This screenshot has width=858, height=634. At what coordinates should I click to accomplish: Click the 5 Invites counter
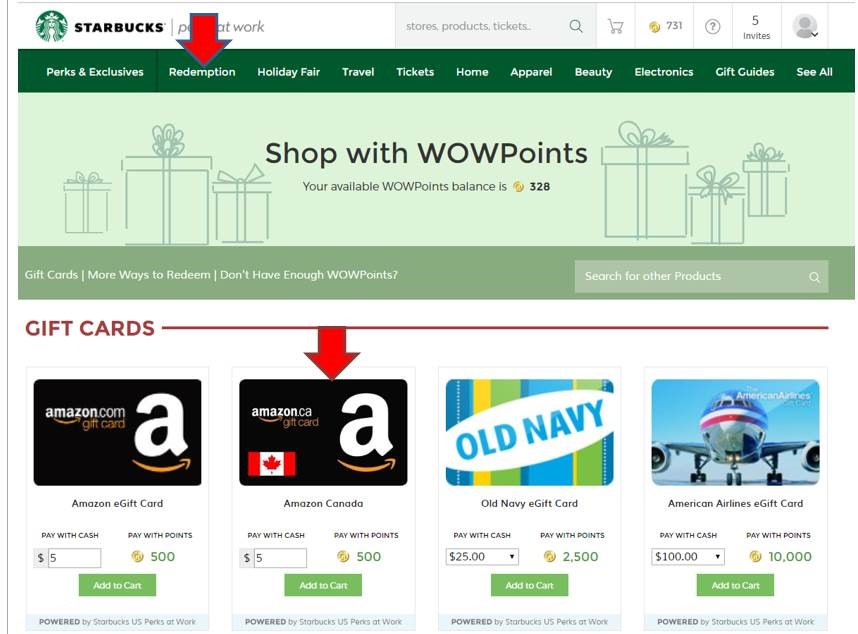coord(756,27)
